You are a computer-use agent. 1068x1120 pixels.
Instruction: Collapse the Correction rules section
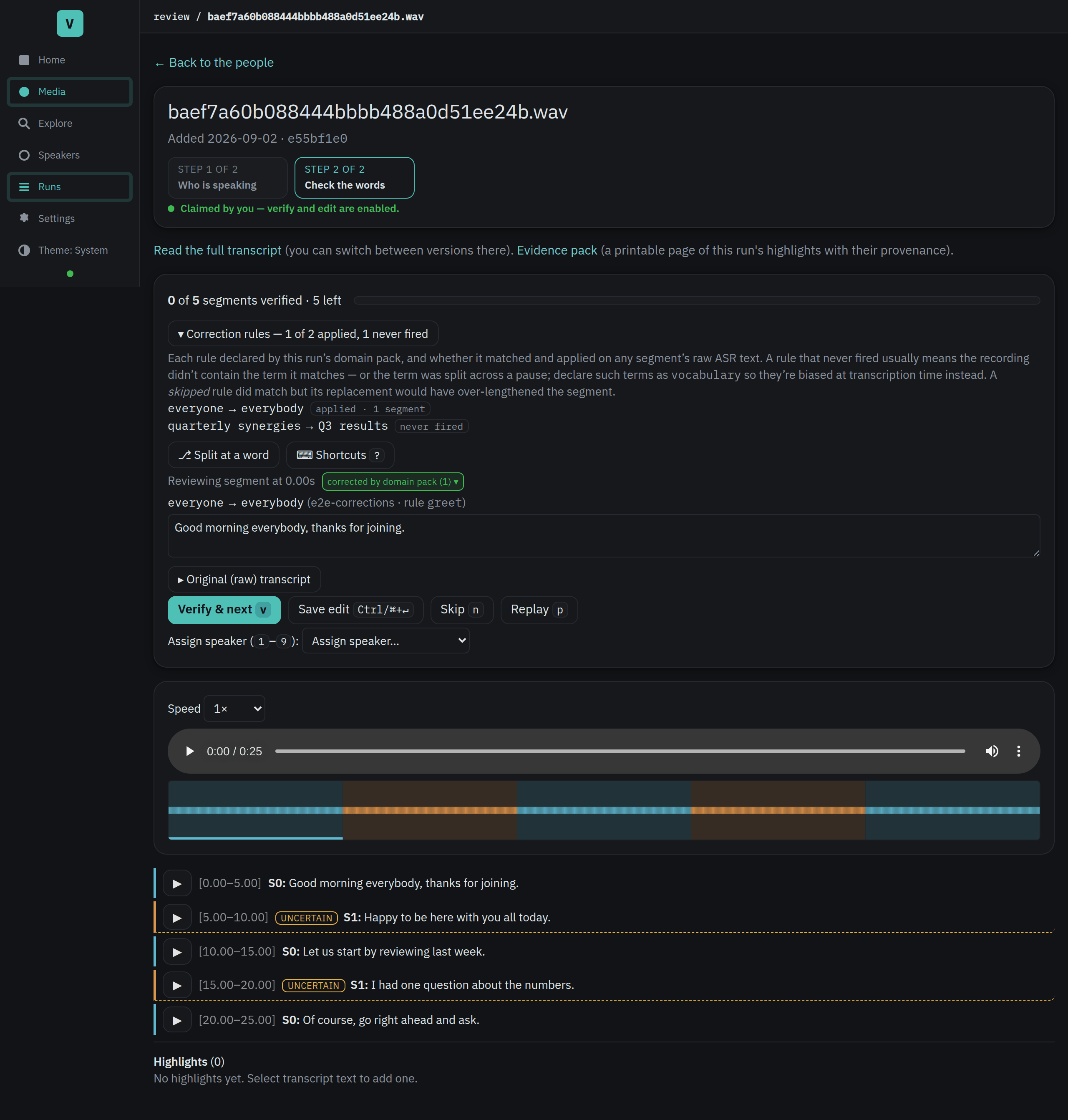pos(303,334)
